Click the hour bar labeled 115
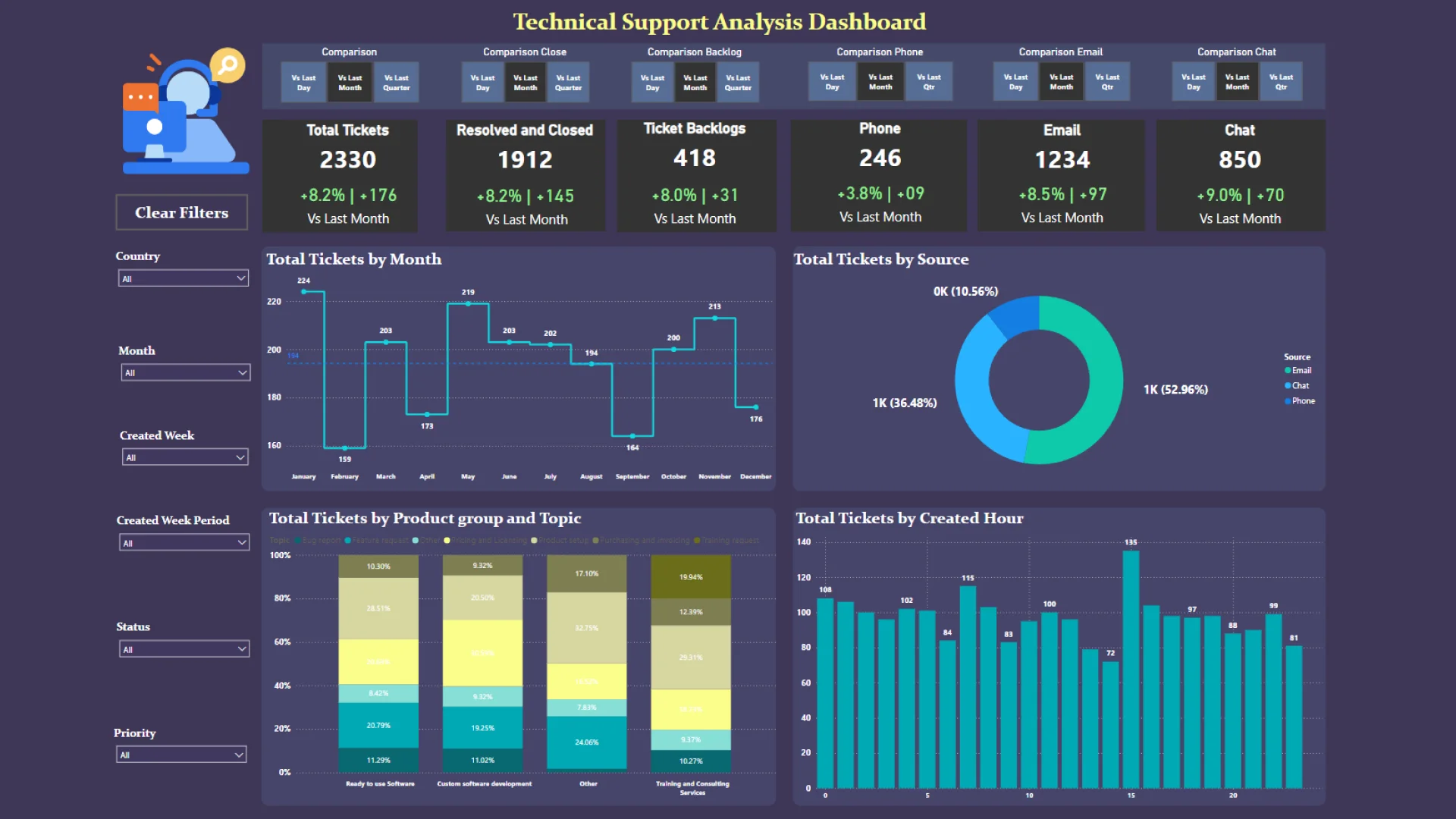1456x819 pixels. (968, 686)
